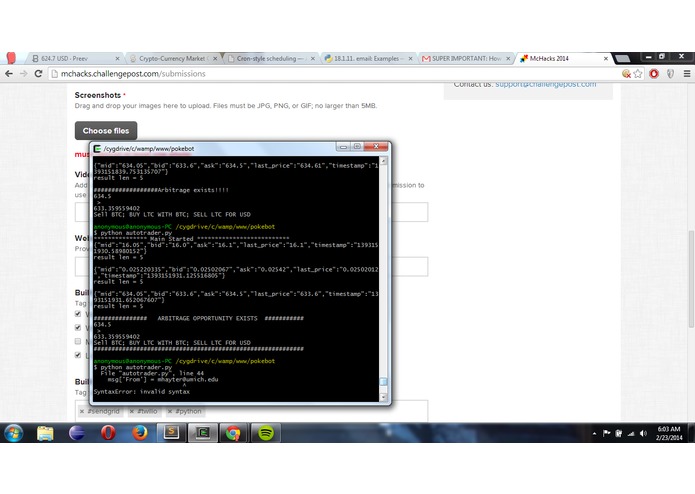Close the SUPER IMPORTANT Gmail tab

click(x=508, y=58)
